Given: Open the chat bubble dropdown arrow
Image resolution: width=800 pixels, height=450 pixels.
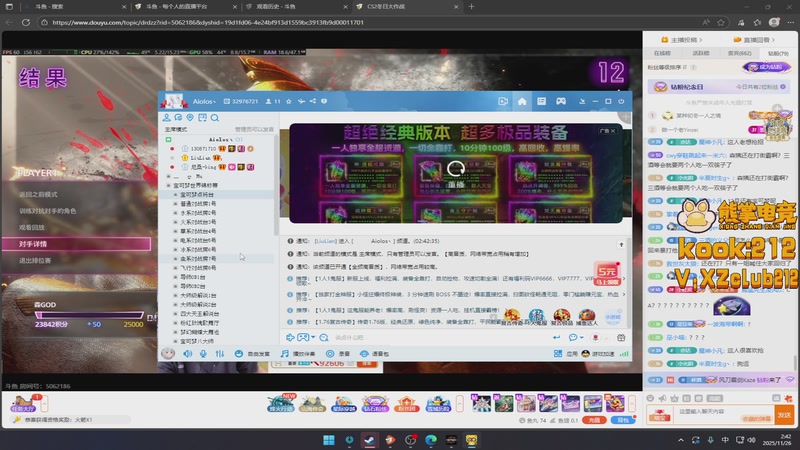Looking at the screenshot, I should click(581, 338).
